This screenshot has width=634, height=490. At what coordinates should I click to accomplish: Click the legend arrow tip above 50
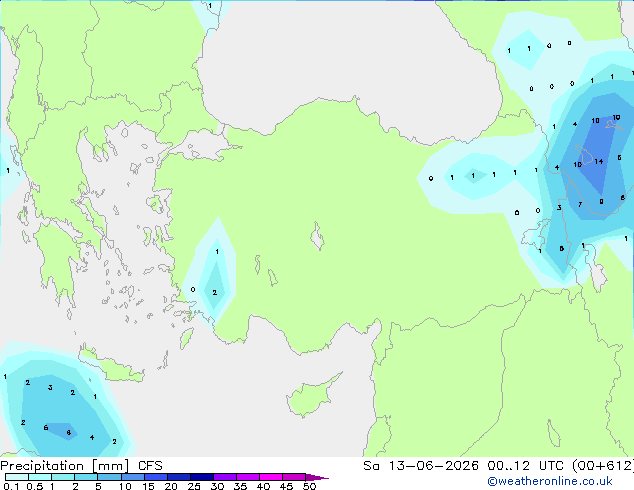click(x=317, y=477)
